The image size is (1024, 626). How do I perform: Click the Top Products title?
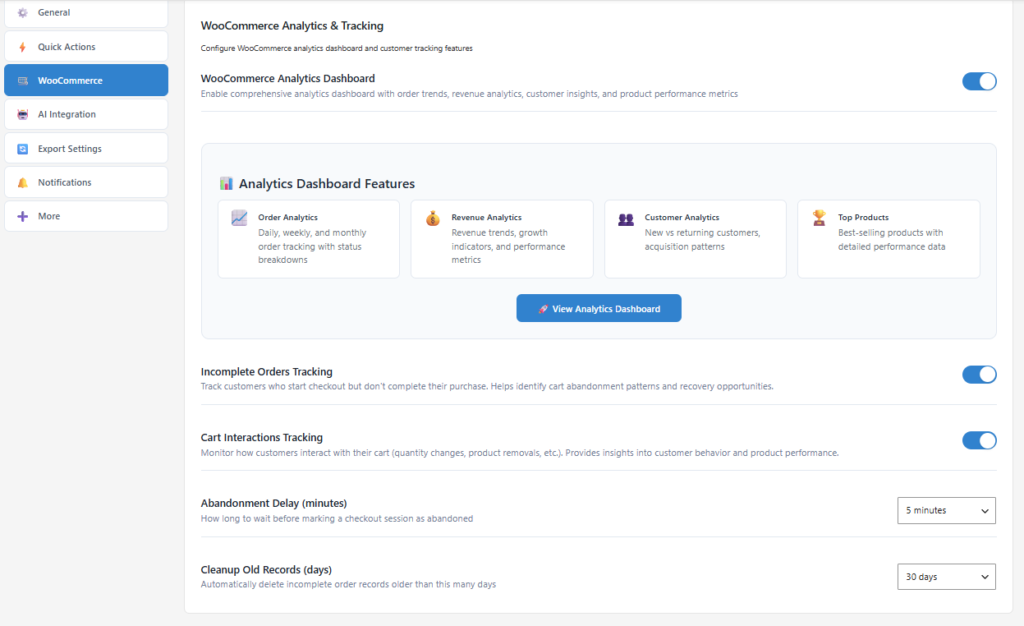click(x=863, y=217)
